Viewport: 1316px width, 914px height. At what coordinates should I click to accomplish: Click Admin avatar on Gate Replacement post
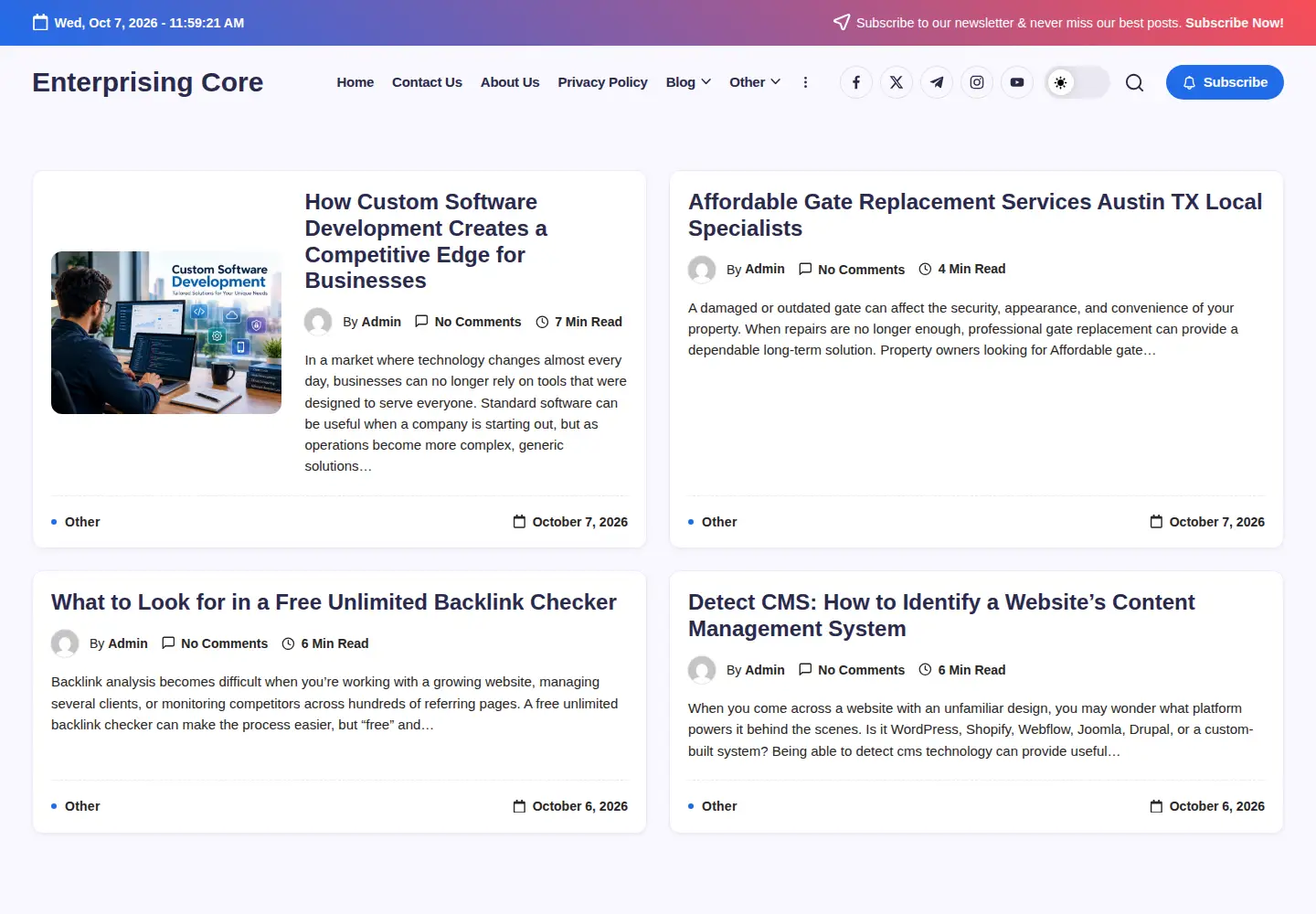pyautogui.click(x=702, y=270)
